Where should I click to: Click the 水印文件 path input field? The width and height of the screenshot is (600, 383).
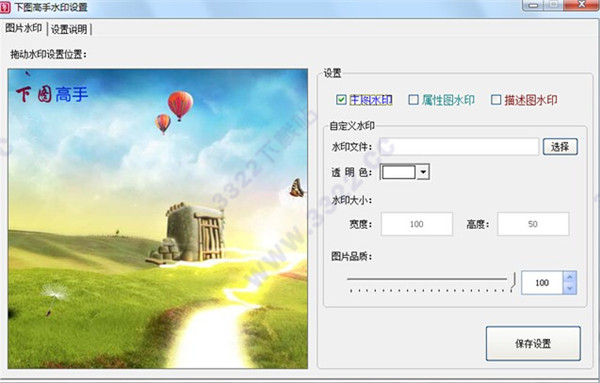coord(459,147)
